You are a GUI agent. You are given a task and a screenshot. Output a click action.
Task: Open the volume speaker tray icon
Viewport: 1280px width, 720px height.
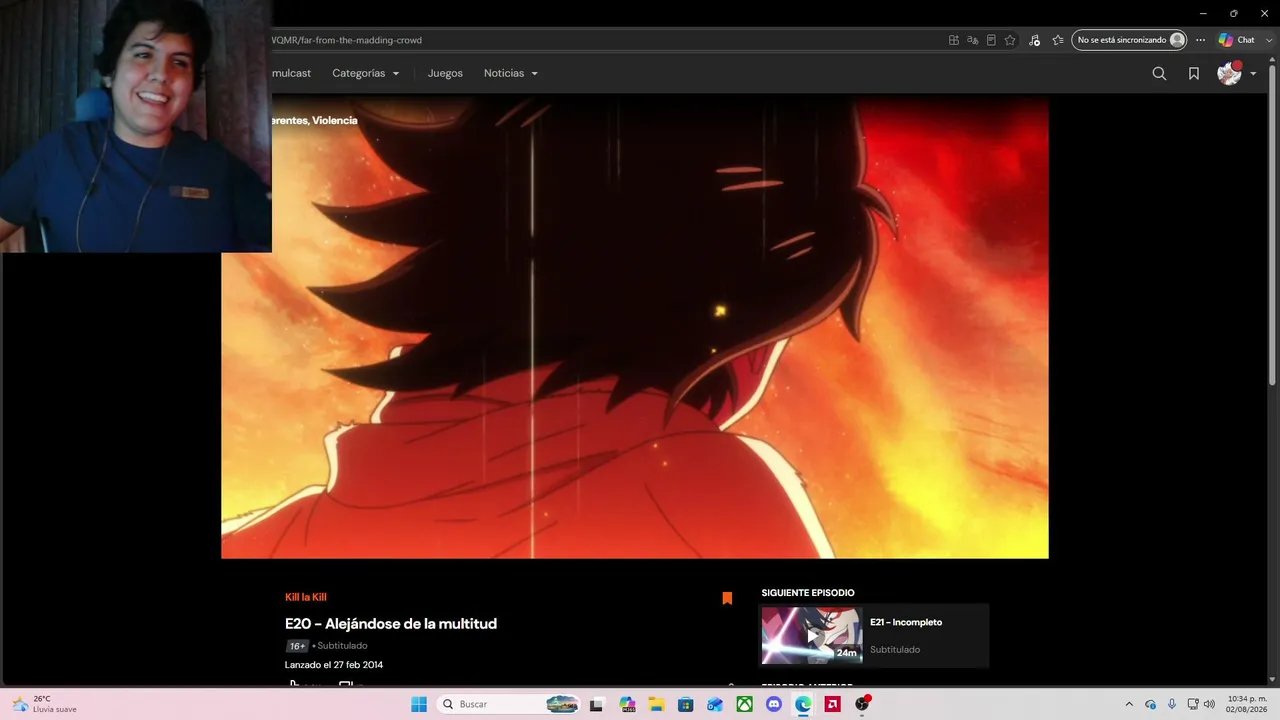(1210, 704)
